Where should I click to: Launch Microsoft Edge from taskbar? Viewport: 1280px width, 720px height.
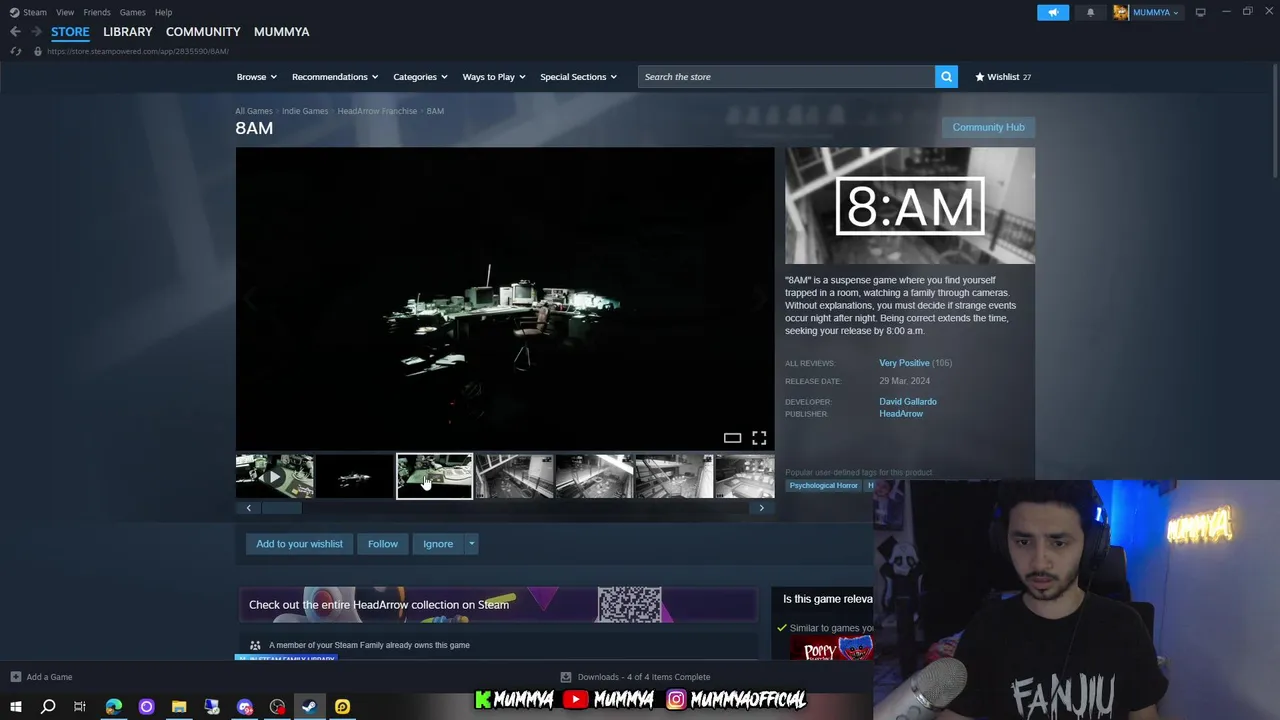point(113,707)
